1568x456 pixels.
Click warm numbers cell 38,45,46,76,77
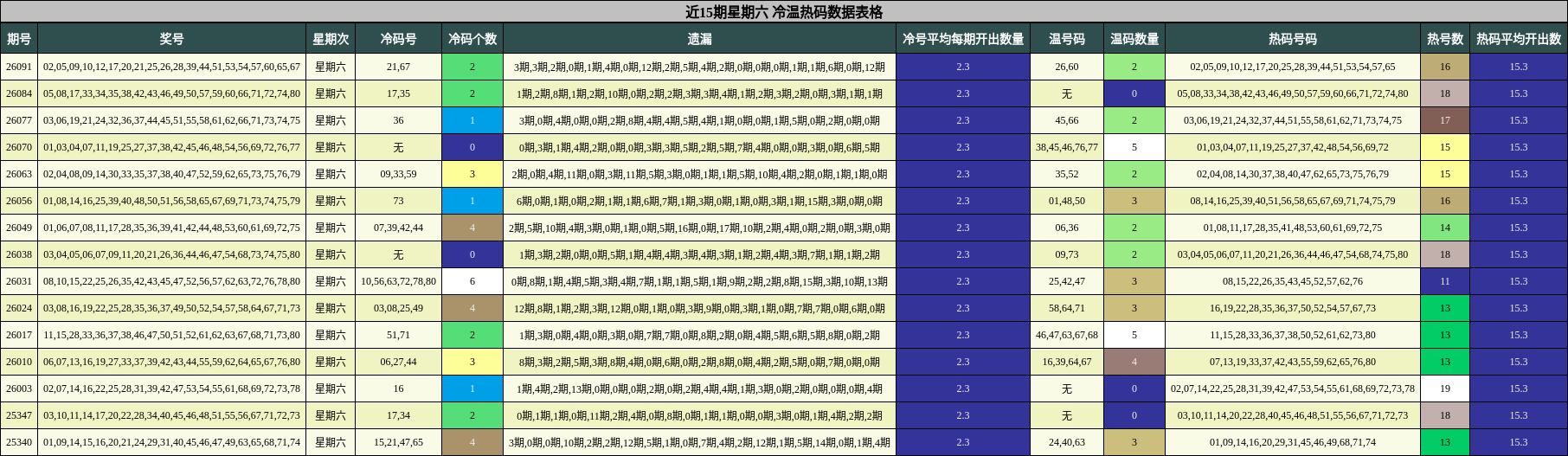click(x=1067, y=147)
